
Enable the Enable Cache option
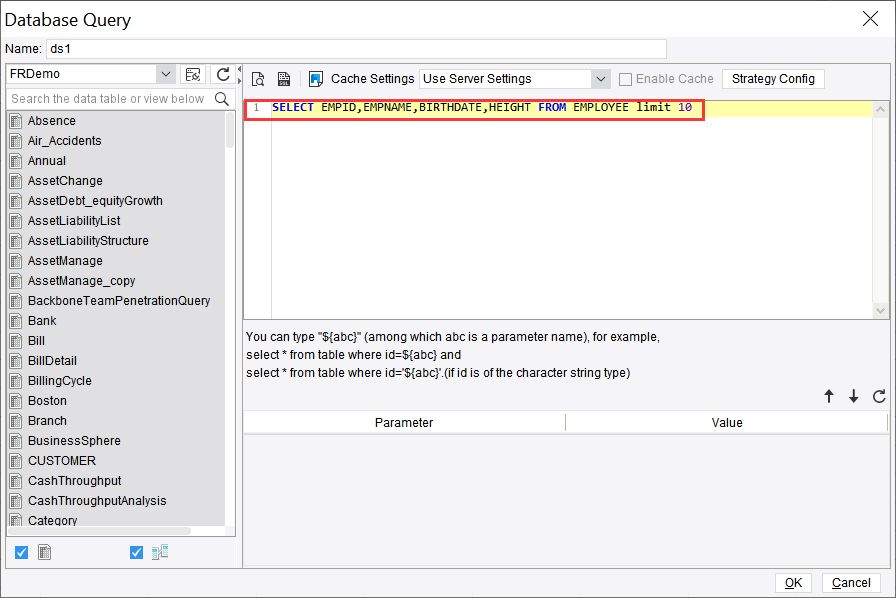coord(625,78)
